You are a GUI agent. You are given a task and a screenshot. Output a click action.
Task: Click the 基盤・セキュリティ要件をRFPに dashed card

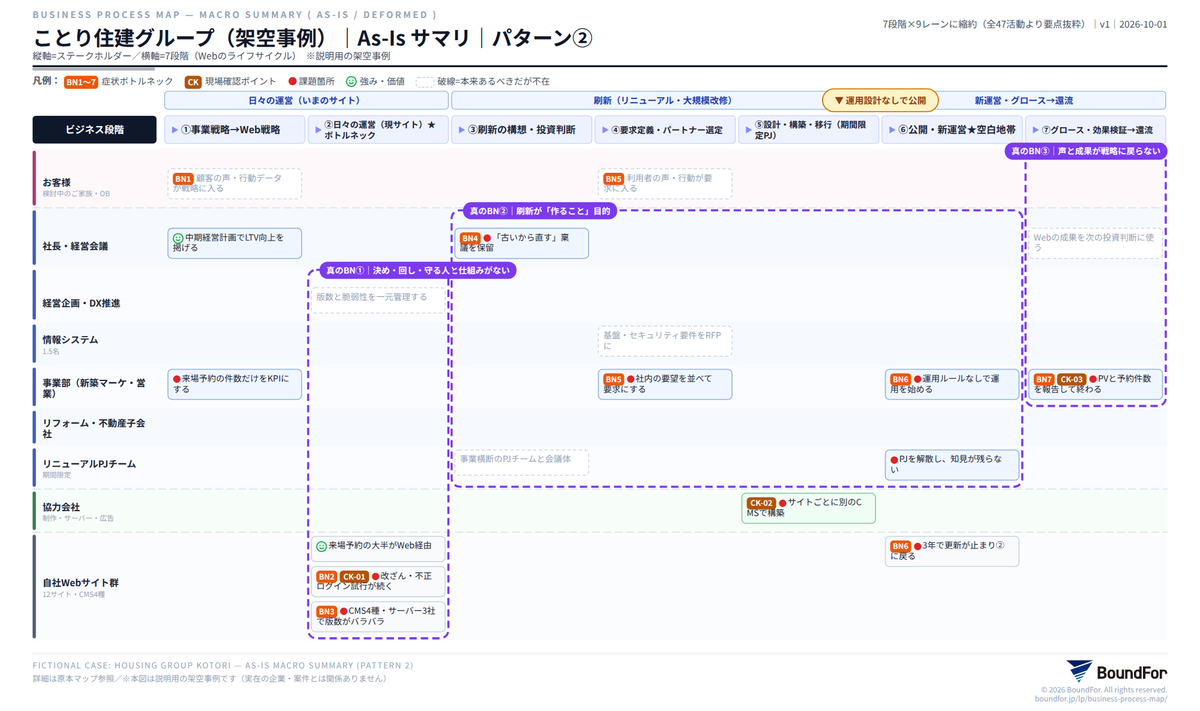(665, 341)
